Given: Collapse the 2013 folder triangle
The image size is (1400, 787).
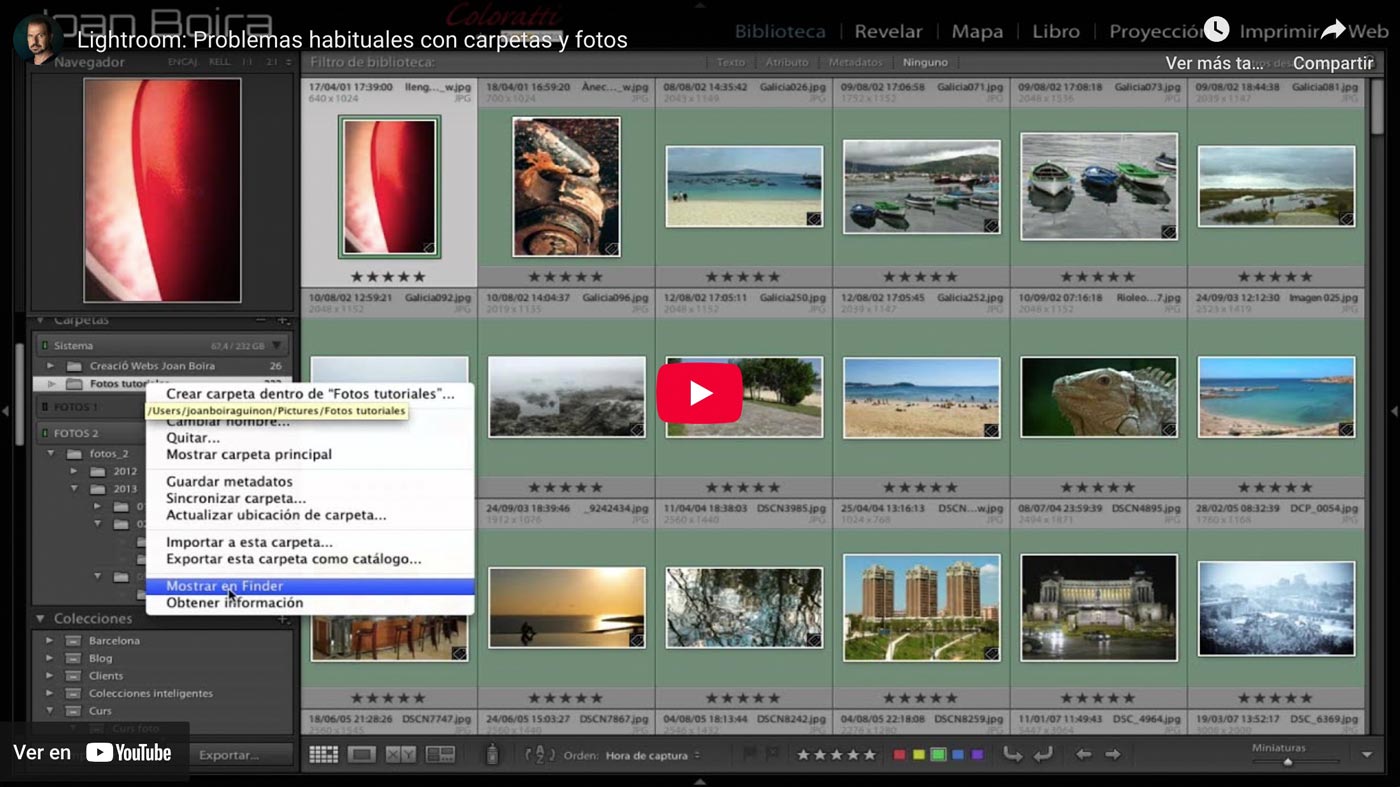Looking at the screenshot, I should point(74,489).
